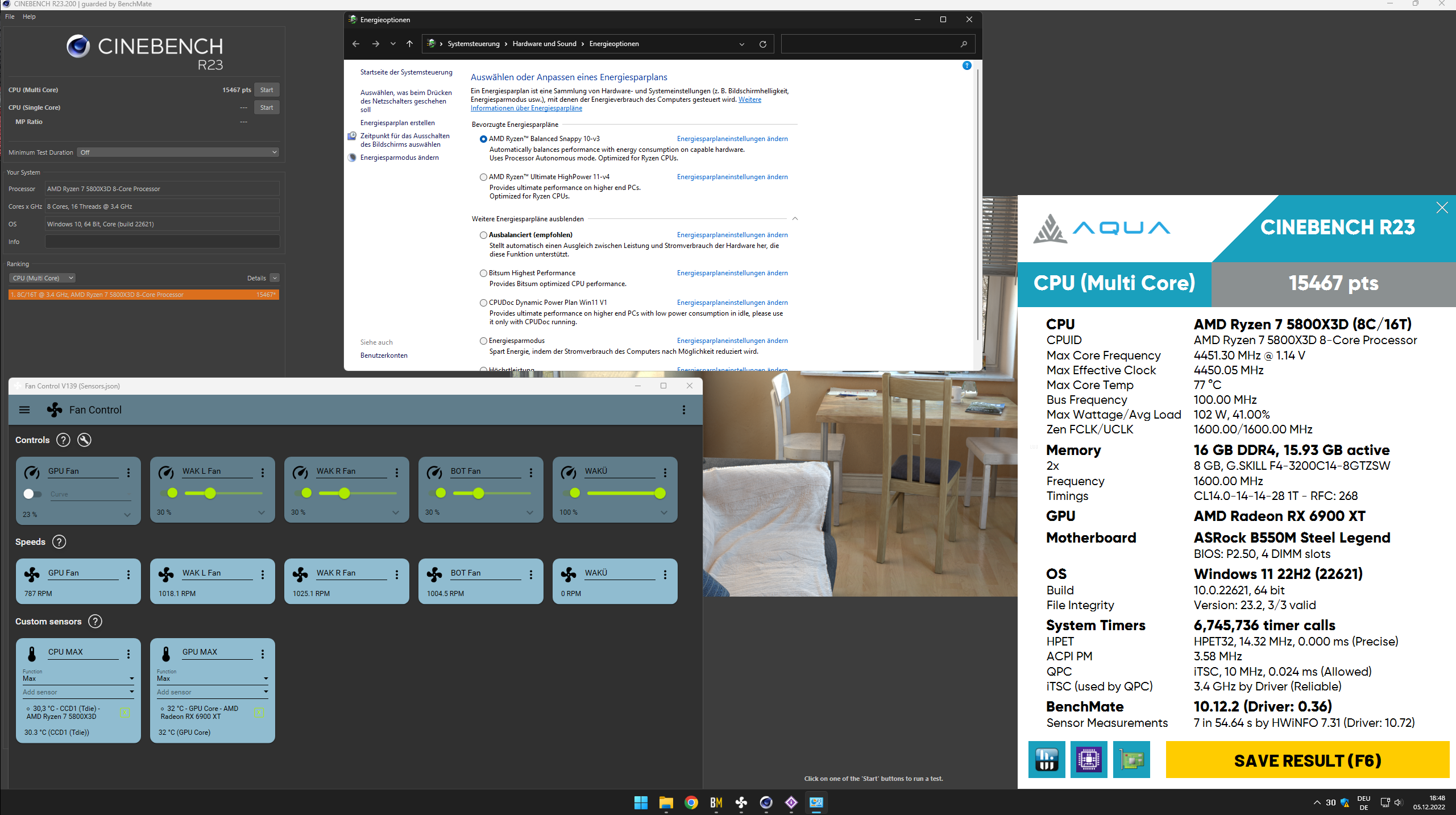Open the Cinebench Help menu

29,16
